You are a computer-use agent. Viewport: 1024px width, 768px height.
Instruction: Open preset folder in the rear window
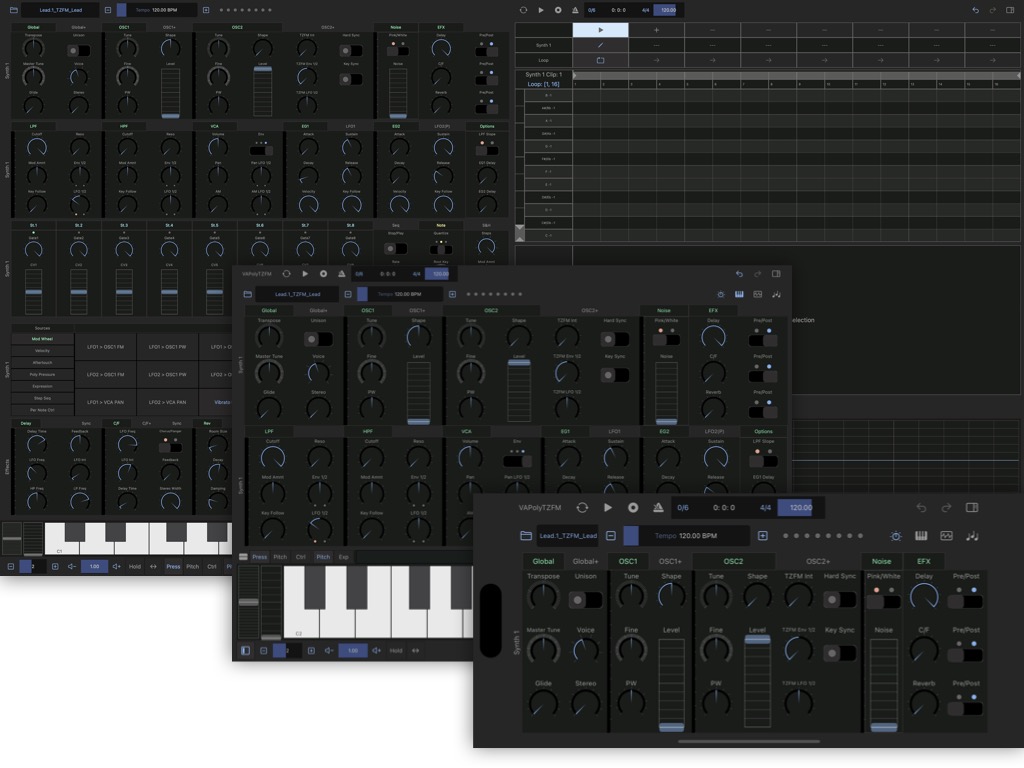tap(13, 10)
